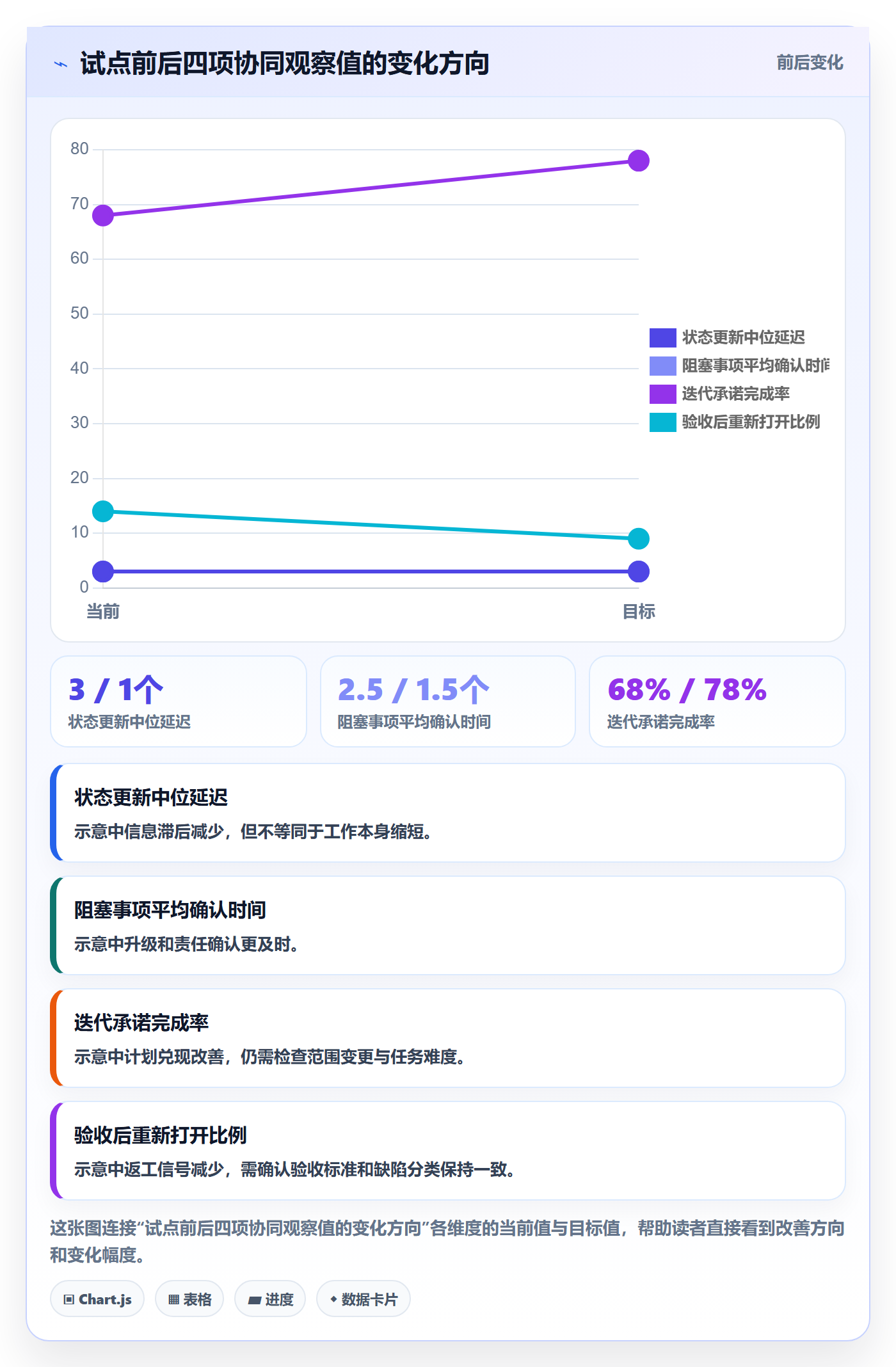
Task: Click the 前后变化 label in the header
Action: 810,63
